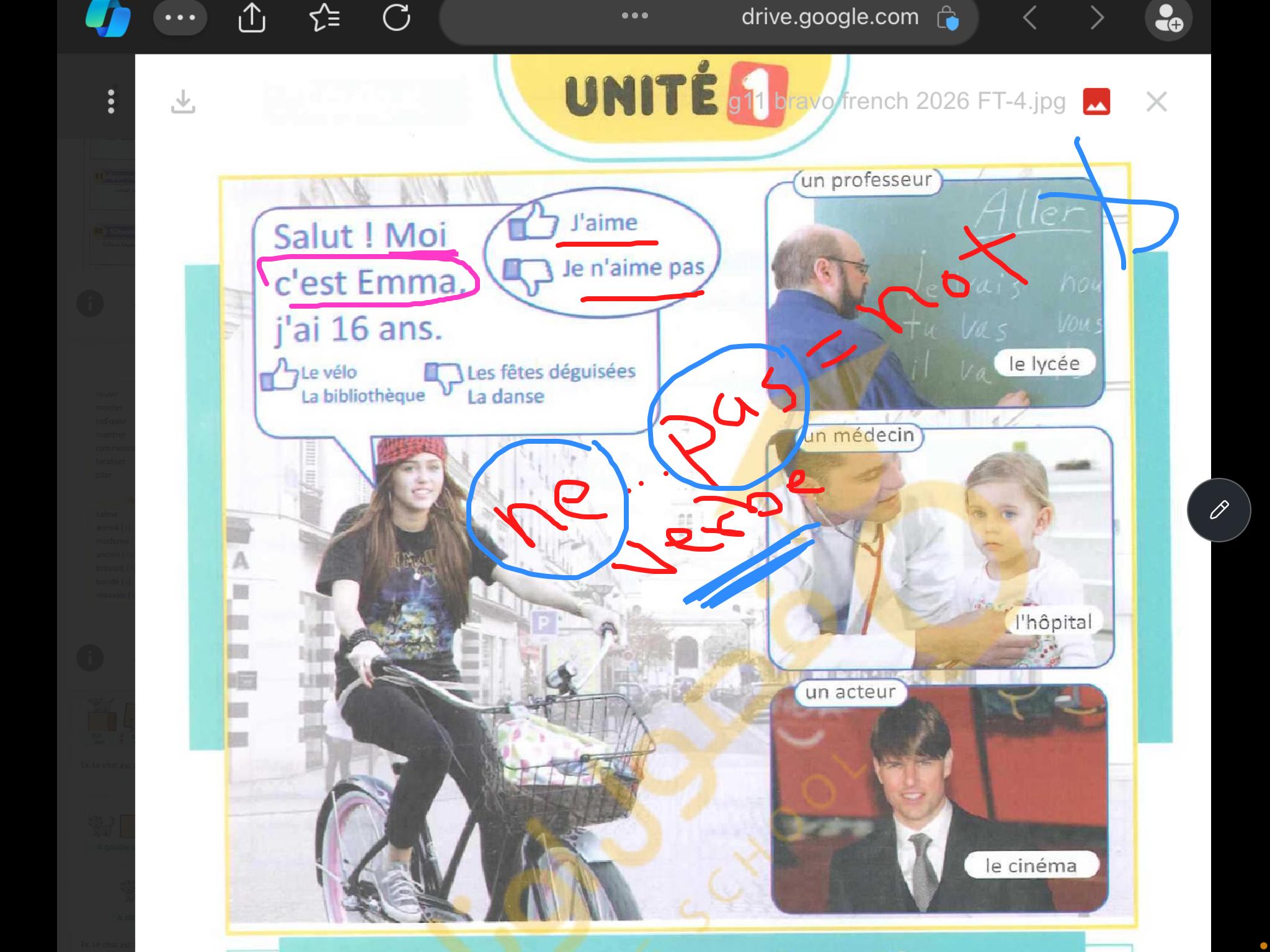Download the image with the download arrow
Viewport: 1270px width, 952px height.
pyautogui.click(x=183, y=102)
